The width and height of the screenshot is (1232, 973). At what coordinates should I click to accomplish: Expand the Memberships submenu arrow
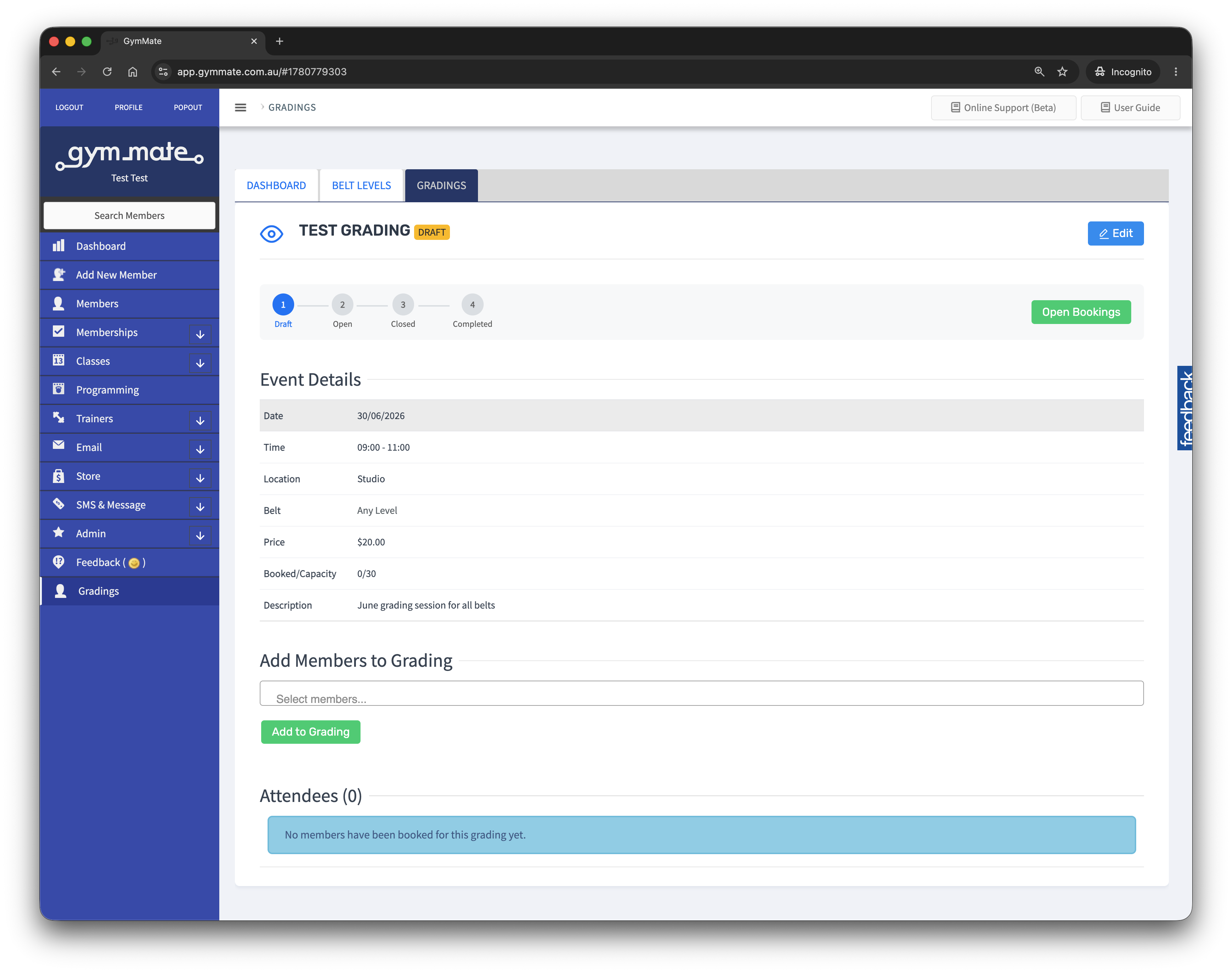pos(200,334)
